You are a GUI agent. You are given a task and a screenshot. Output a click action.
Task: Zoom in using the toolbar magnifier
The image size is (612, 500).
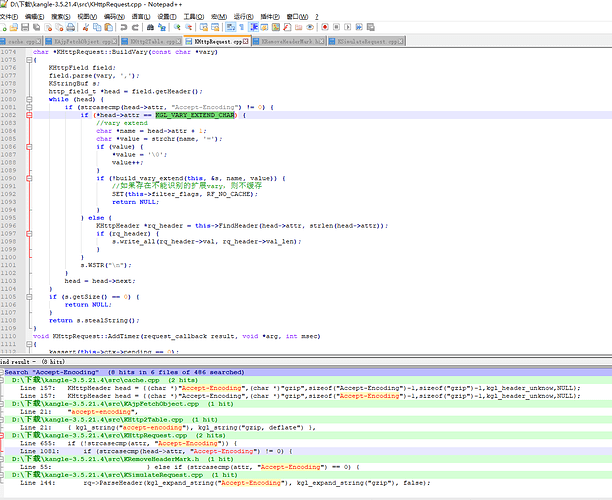(x=177, y=27)
